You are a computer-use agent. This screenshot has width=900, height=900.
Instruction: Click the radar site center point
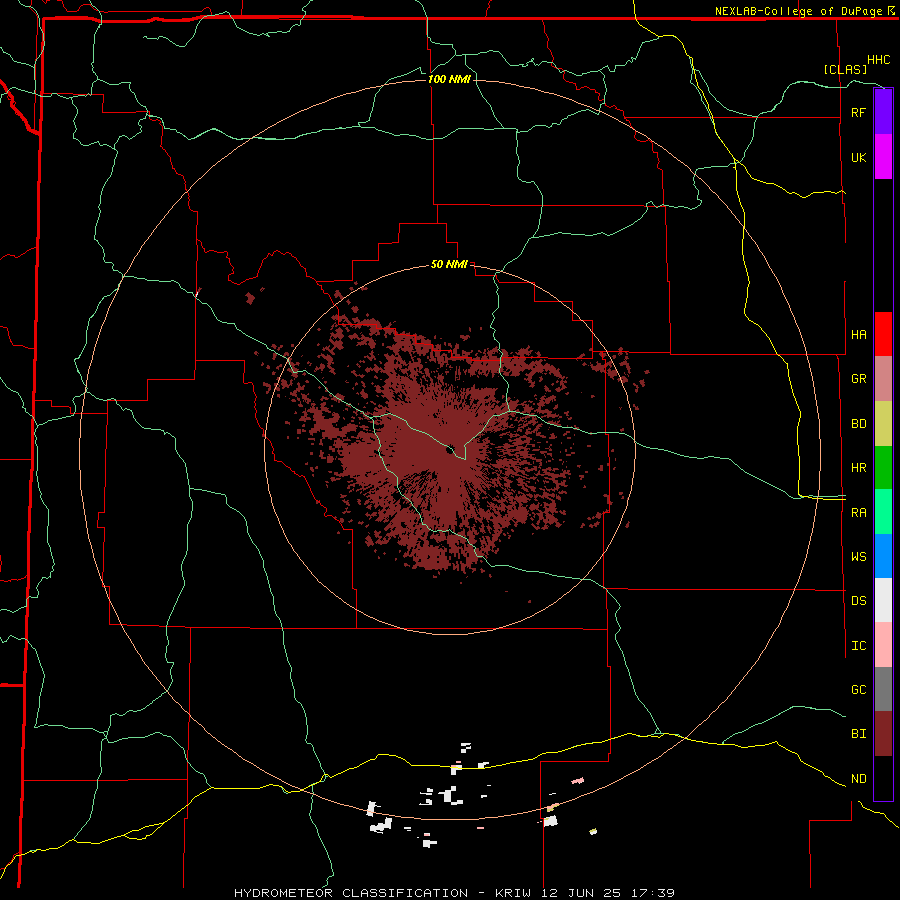click(x=450, y=449)
